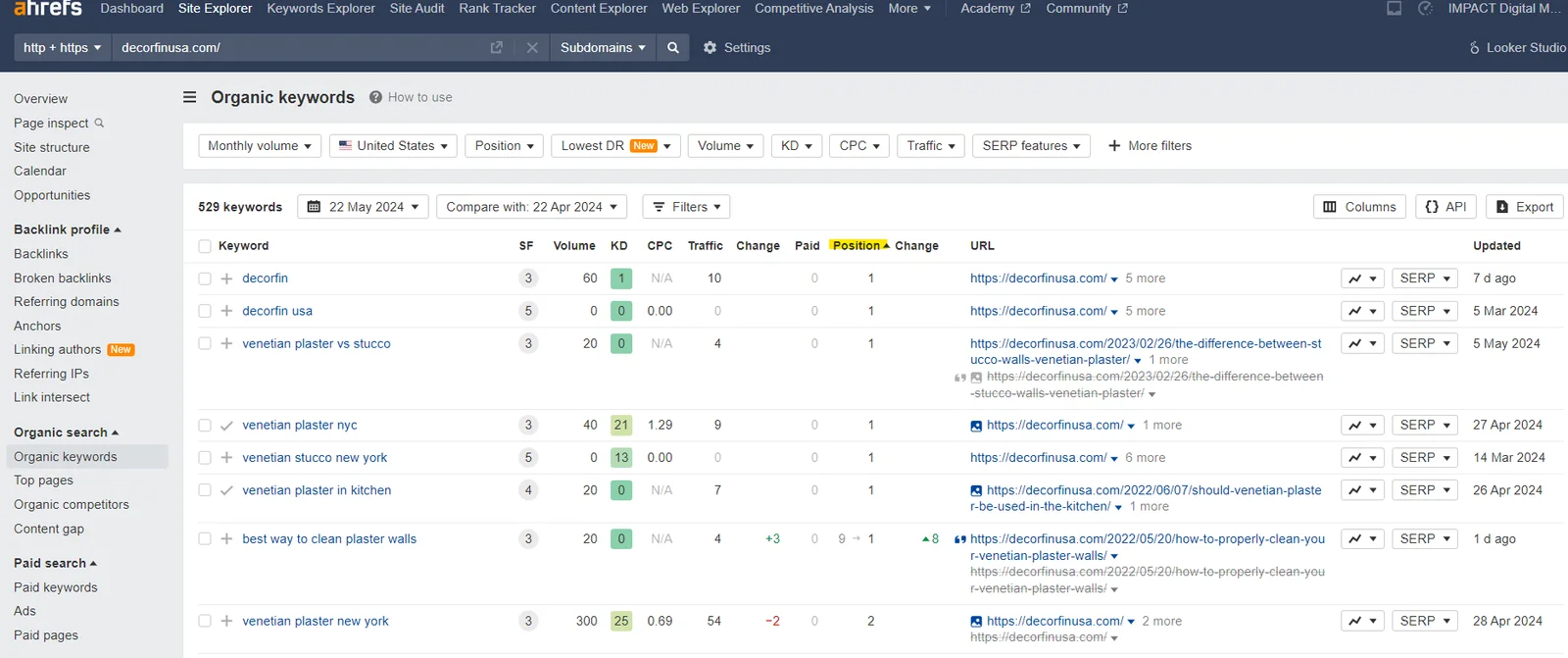This screenshot has height=658, width=1568.
Task: Open Compare with 22 Apr 2024 dropdown
Action: point(532,207)
